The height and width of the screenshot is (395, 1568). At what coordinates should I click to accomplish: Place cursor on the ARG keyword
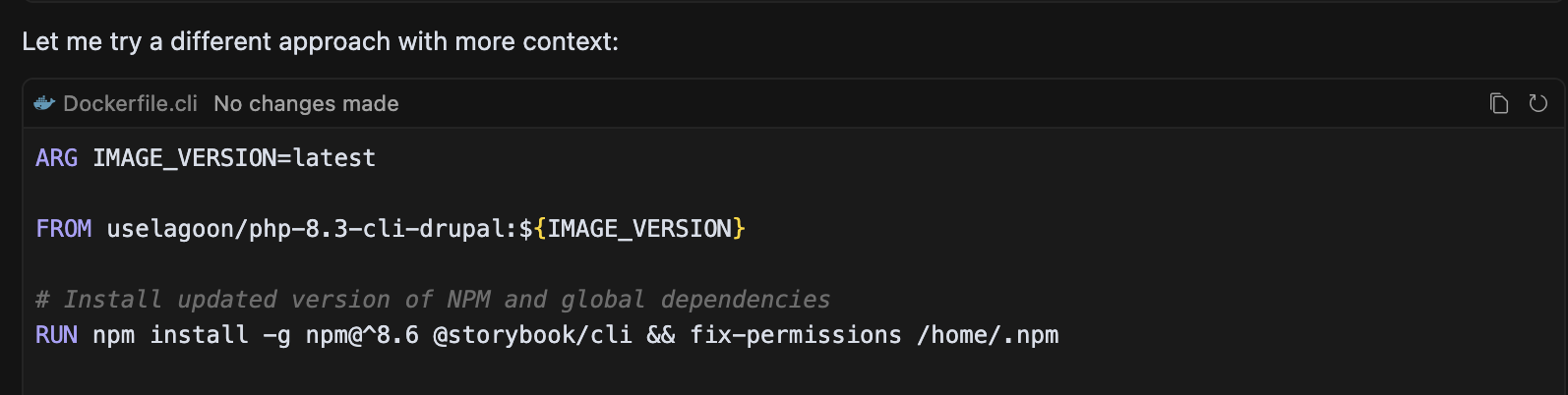coord(56,158)
